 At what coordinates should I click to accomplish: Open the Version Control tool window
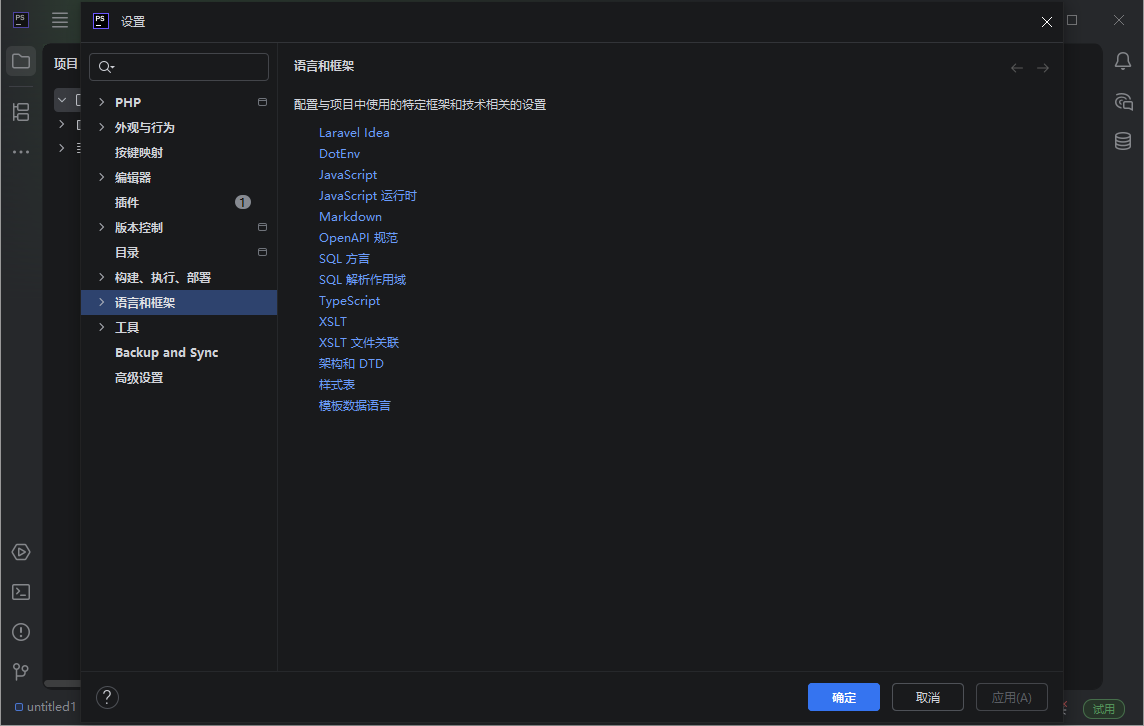click(21, 672)
